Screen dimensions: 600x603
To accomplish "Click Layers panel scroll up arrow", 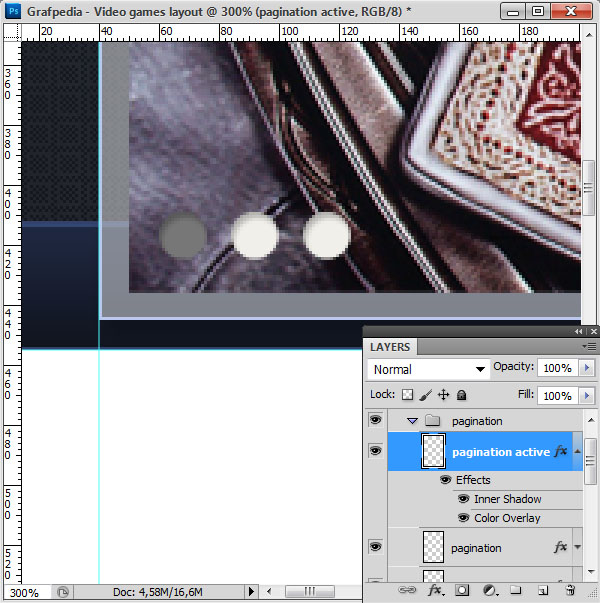I will 591,420.
